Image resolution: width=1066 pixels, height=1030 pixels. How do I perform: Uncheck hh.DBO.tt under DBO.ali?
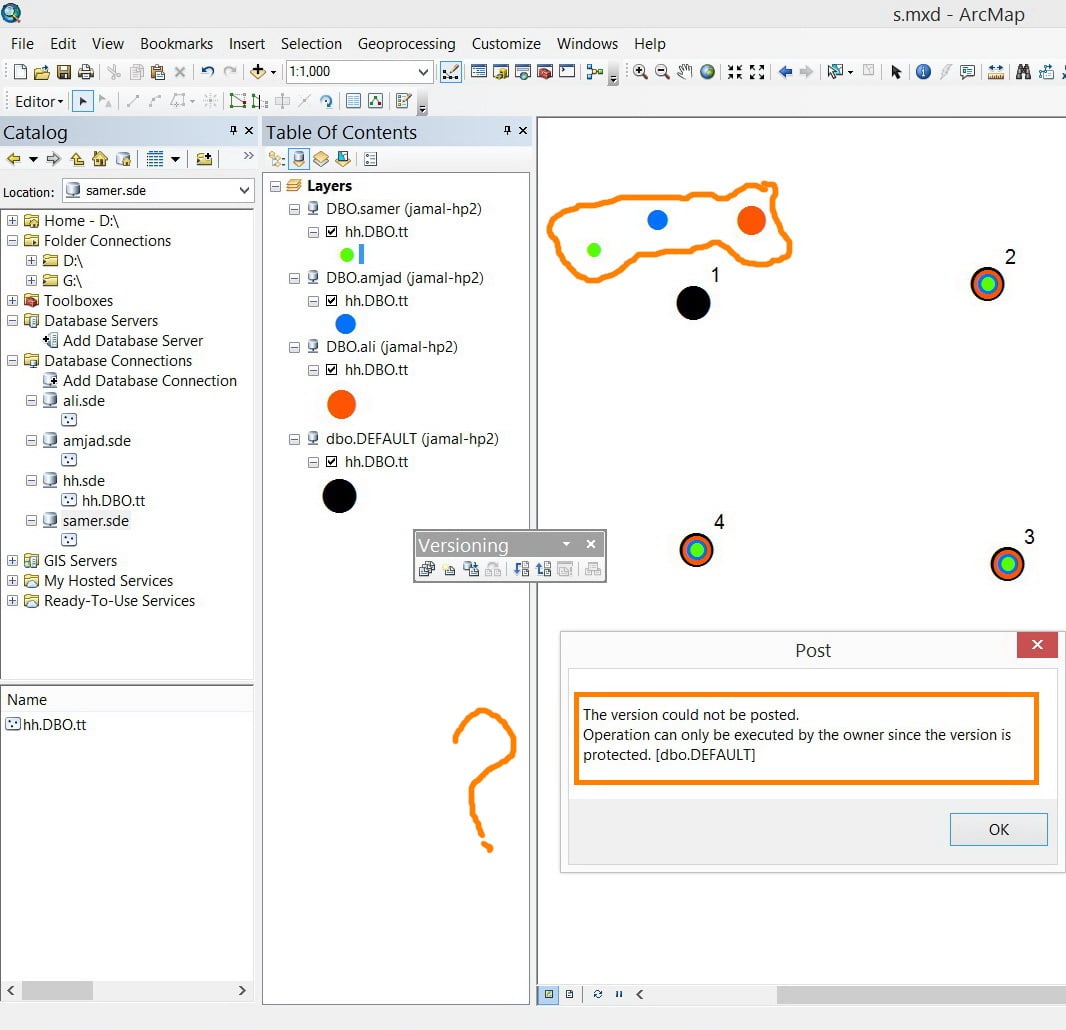tap(332, 370)
